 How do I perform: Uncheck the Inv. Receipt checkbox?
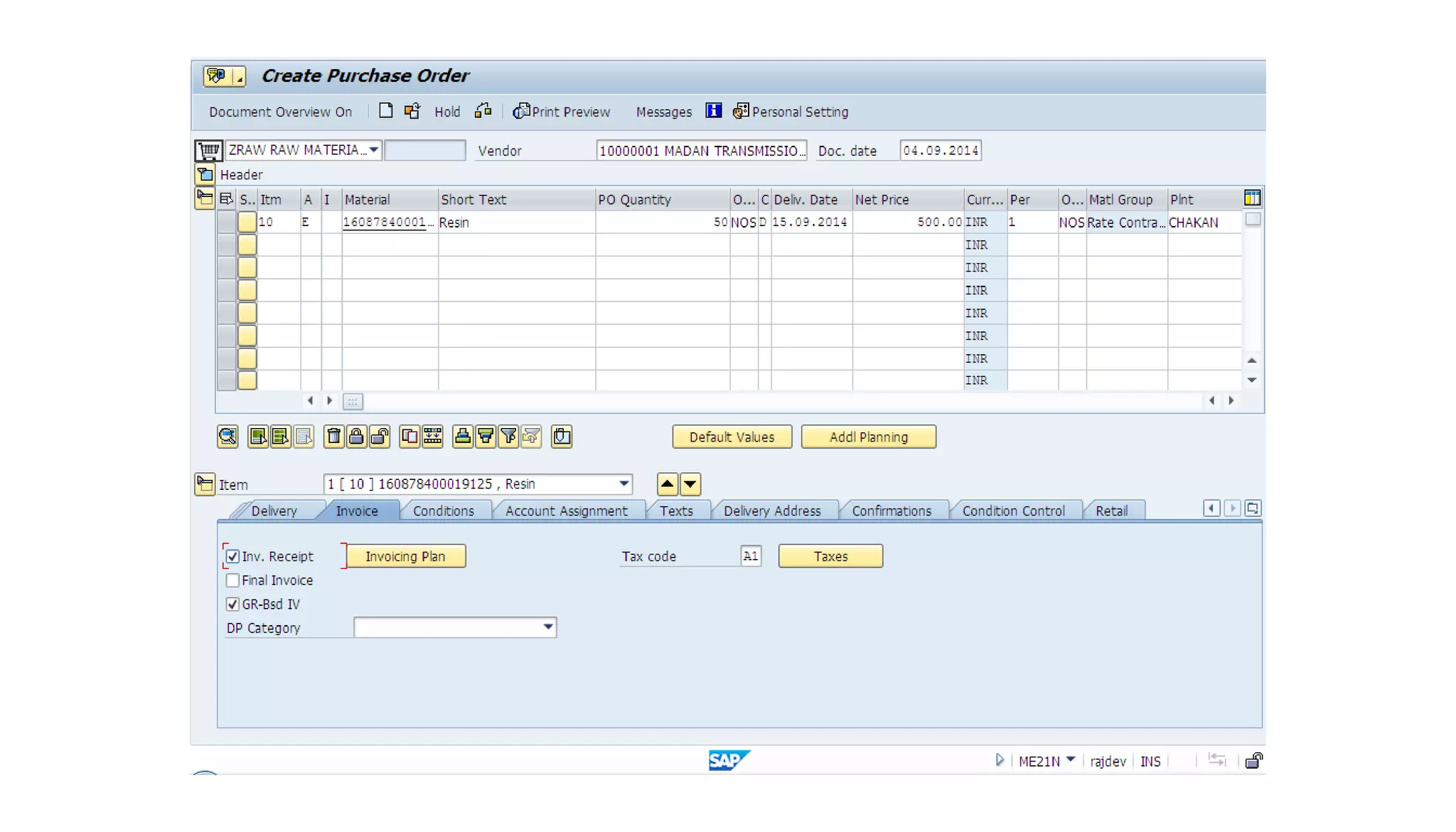coord(232,556)
